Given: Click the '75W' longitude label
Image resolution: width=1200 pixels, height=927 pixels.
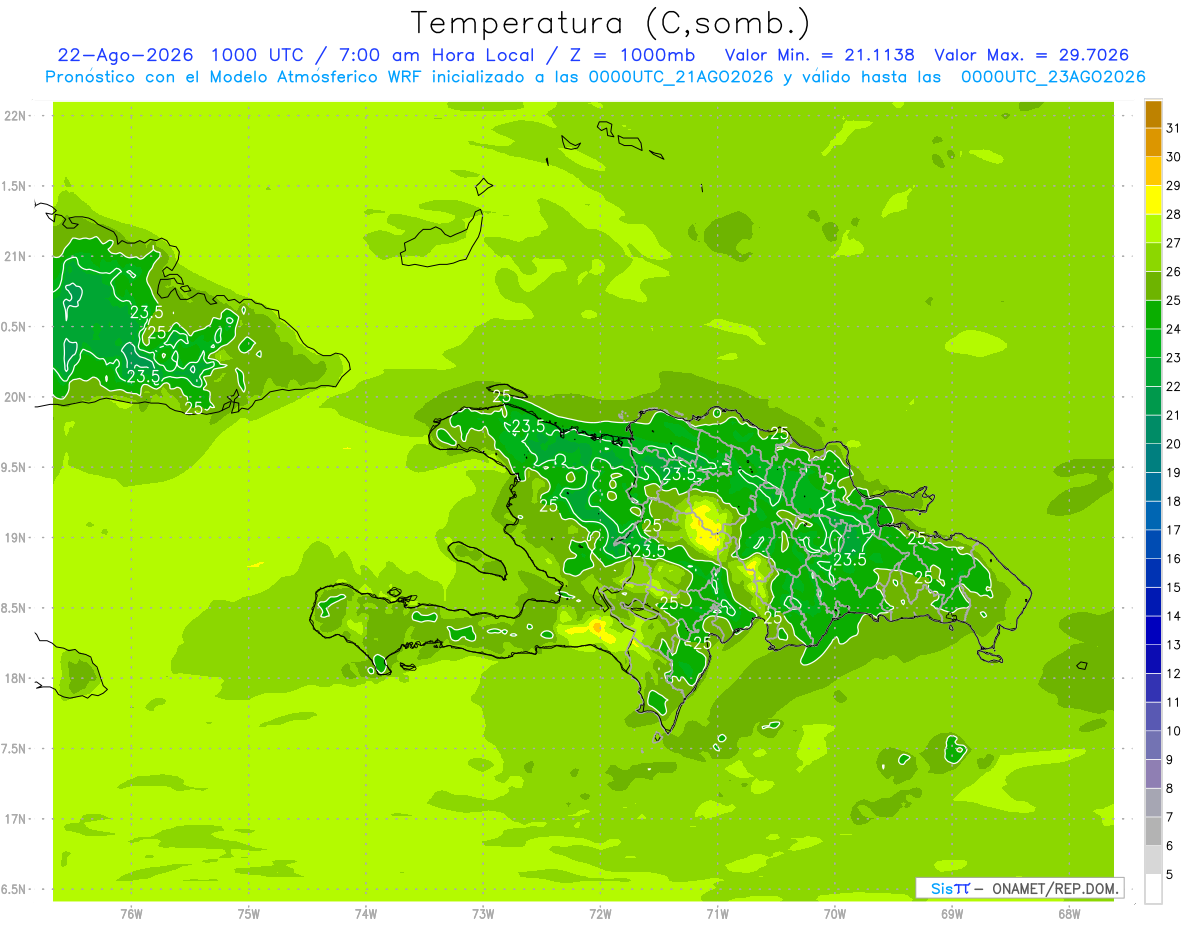Looking at the screenshot, I should [x=248, y=913].
